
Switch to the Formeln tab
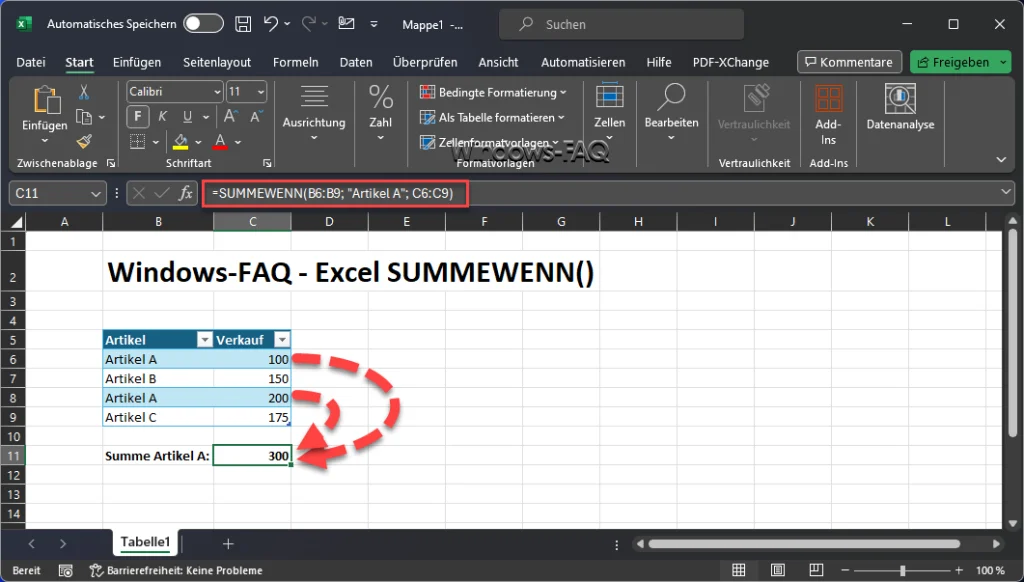coord(296,62)
